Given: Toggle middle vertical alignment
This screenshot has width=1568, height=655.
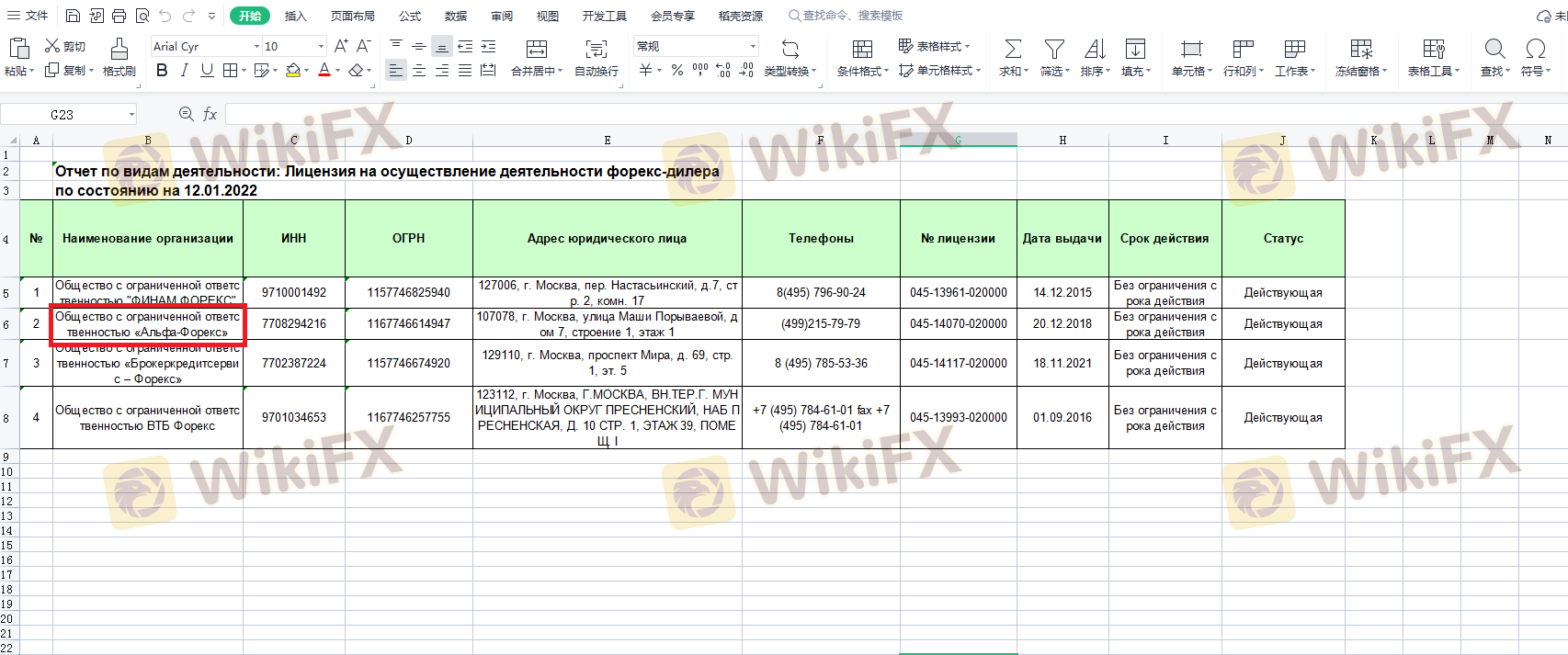Looking at the screenshot, I should point(419,46).
